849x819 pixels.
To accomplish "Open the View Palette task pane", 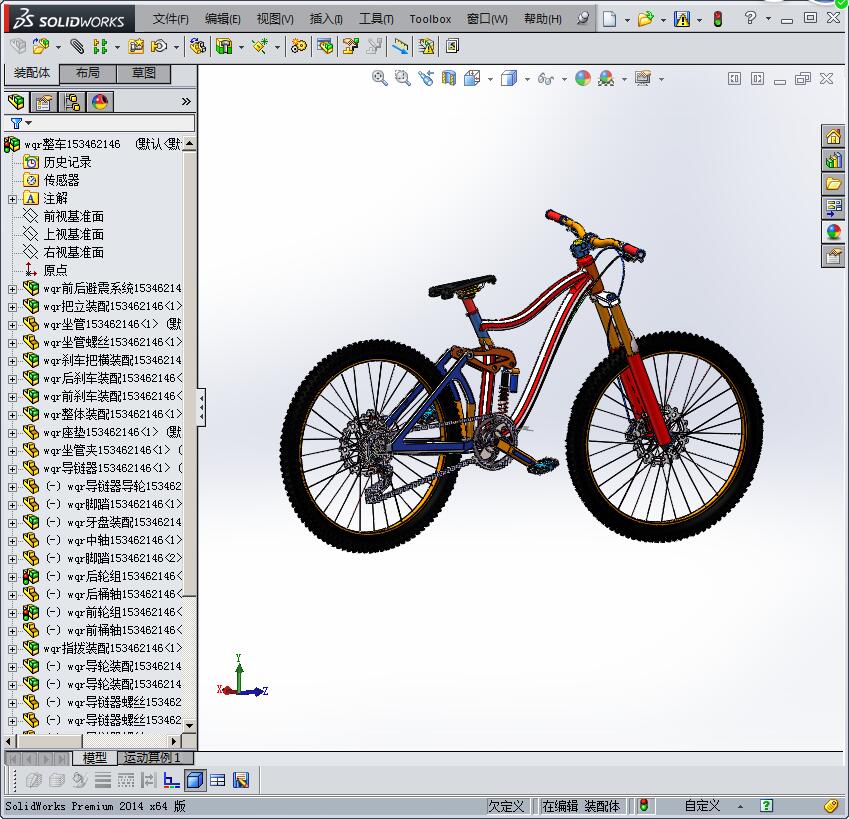I will click(833, 208).
